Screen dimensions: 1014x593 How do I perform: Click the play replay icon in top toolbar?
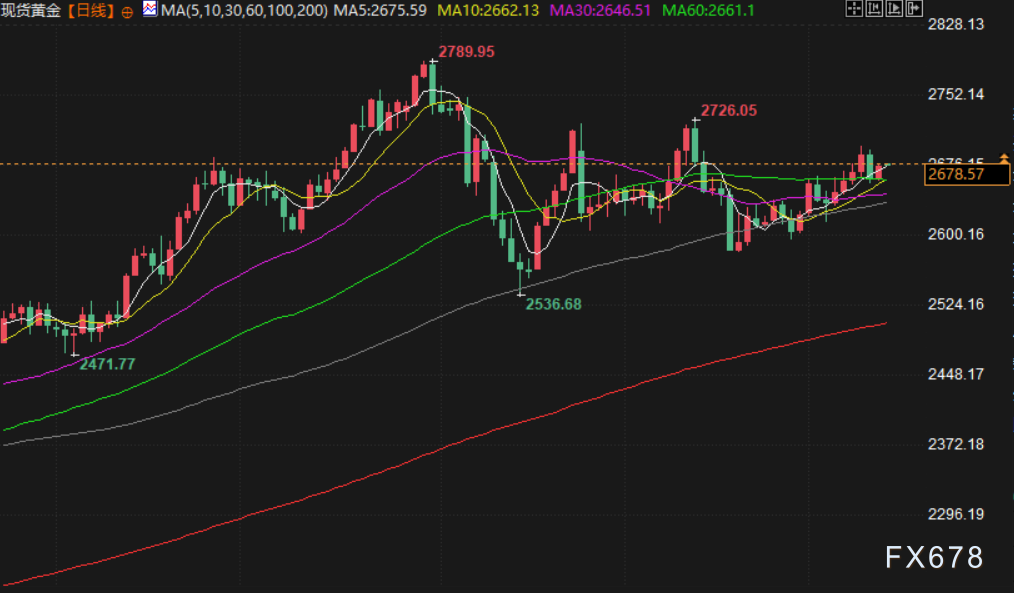coord(896,10)
